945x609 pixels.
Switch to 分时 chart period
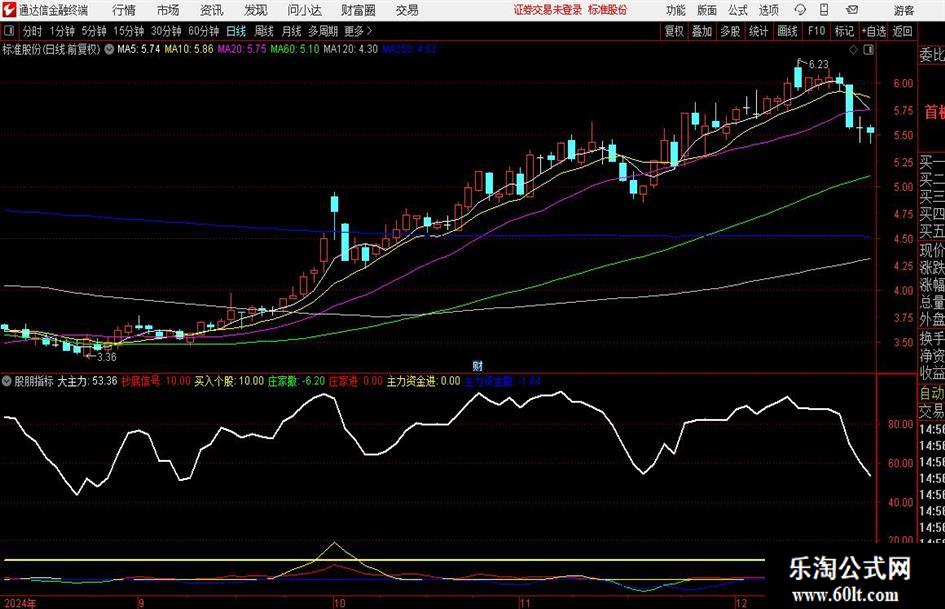[x=33, y=31]
